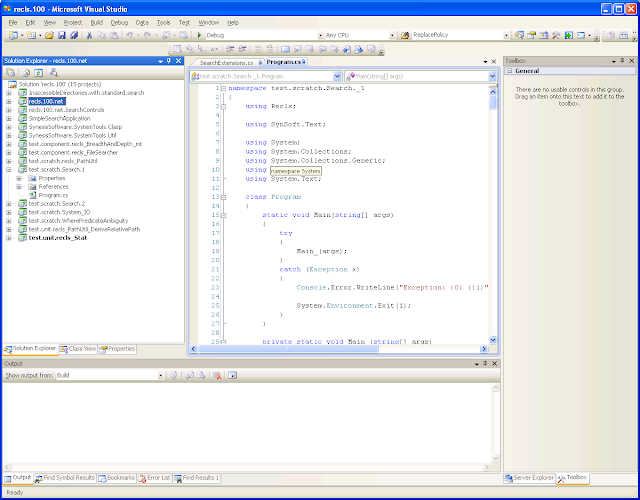
Task: Click the Paste toolbar icon
Action: [x=114, y=36]
